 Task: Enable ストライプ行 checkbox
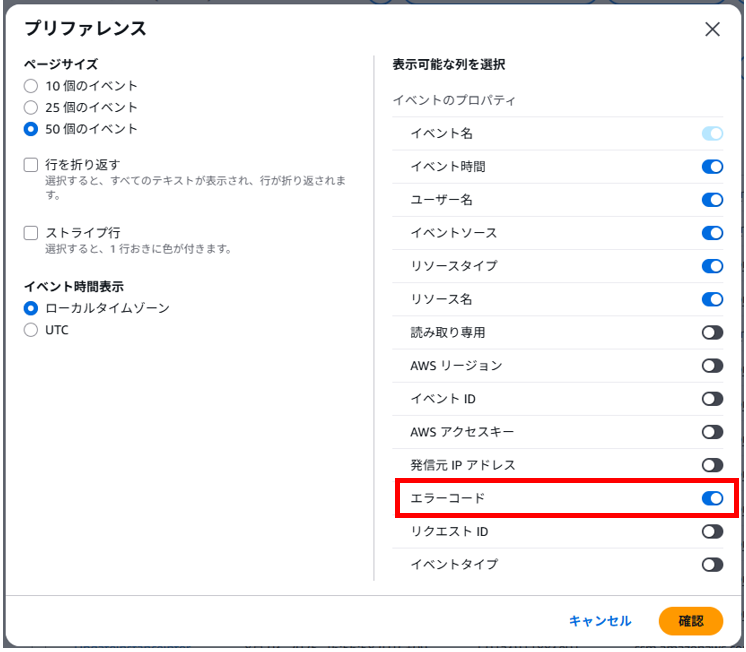pos(31,233)
